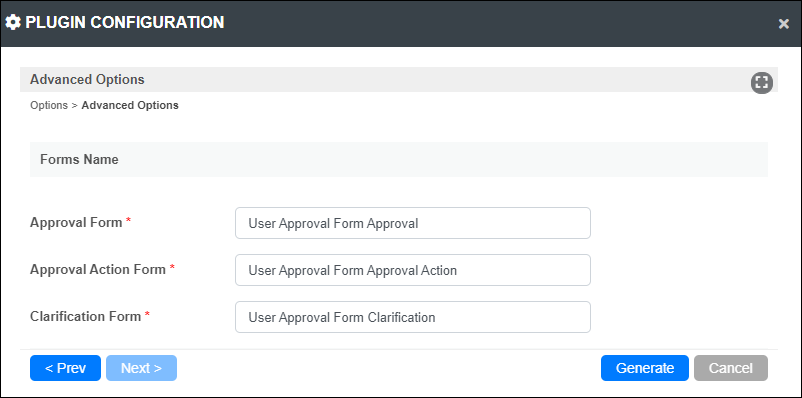Go to previous step with Prev
The height and width of the screenshot is (398, 802).
pyautogui.click(x=65, y=368)
